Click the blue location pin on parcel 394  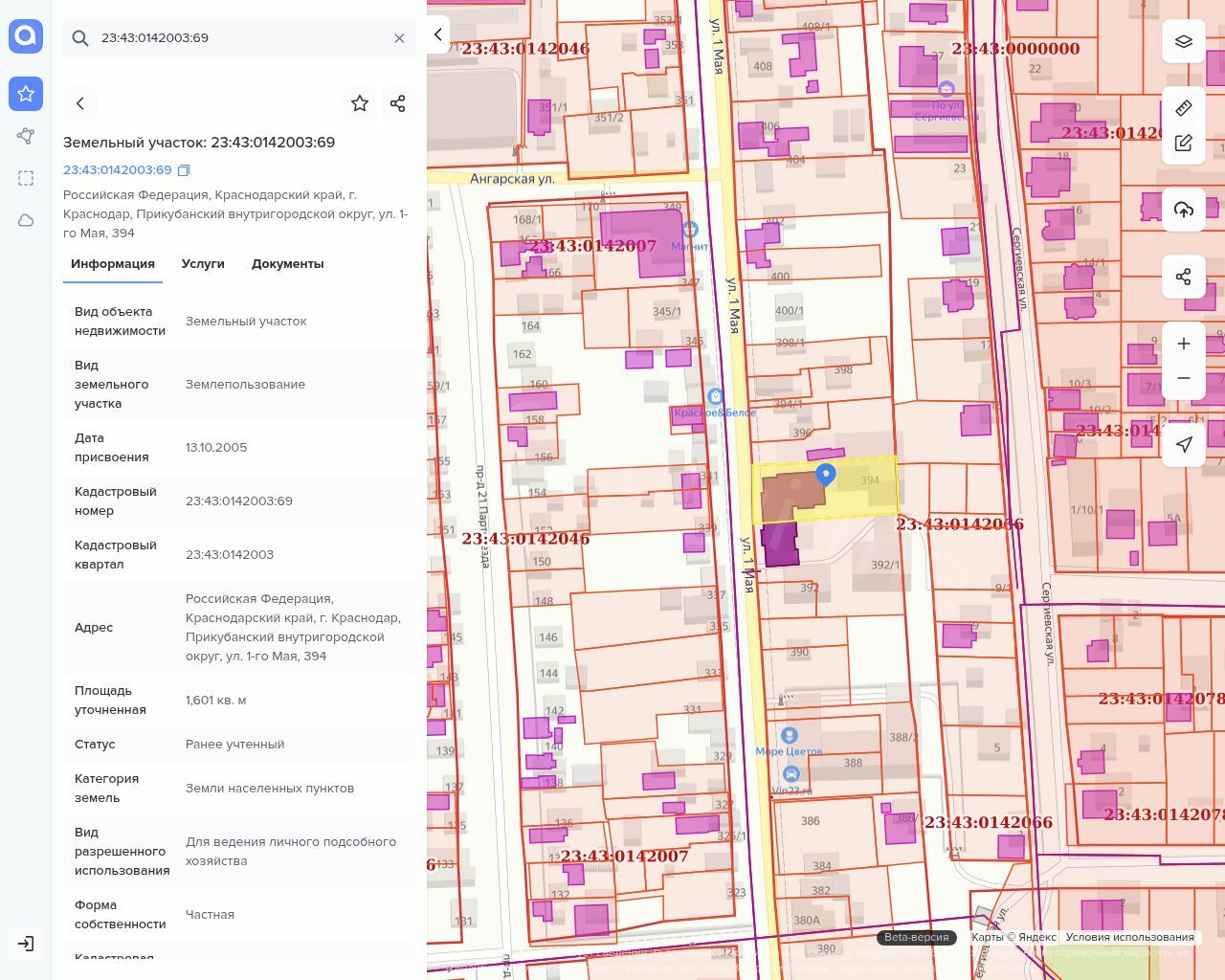pos(825,475)
